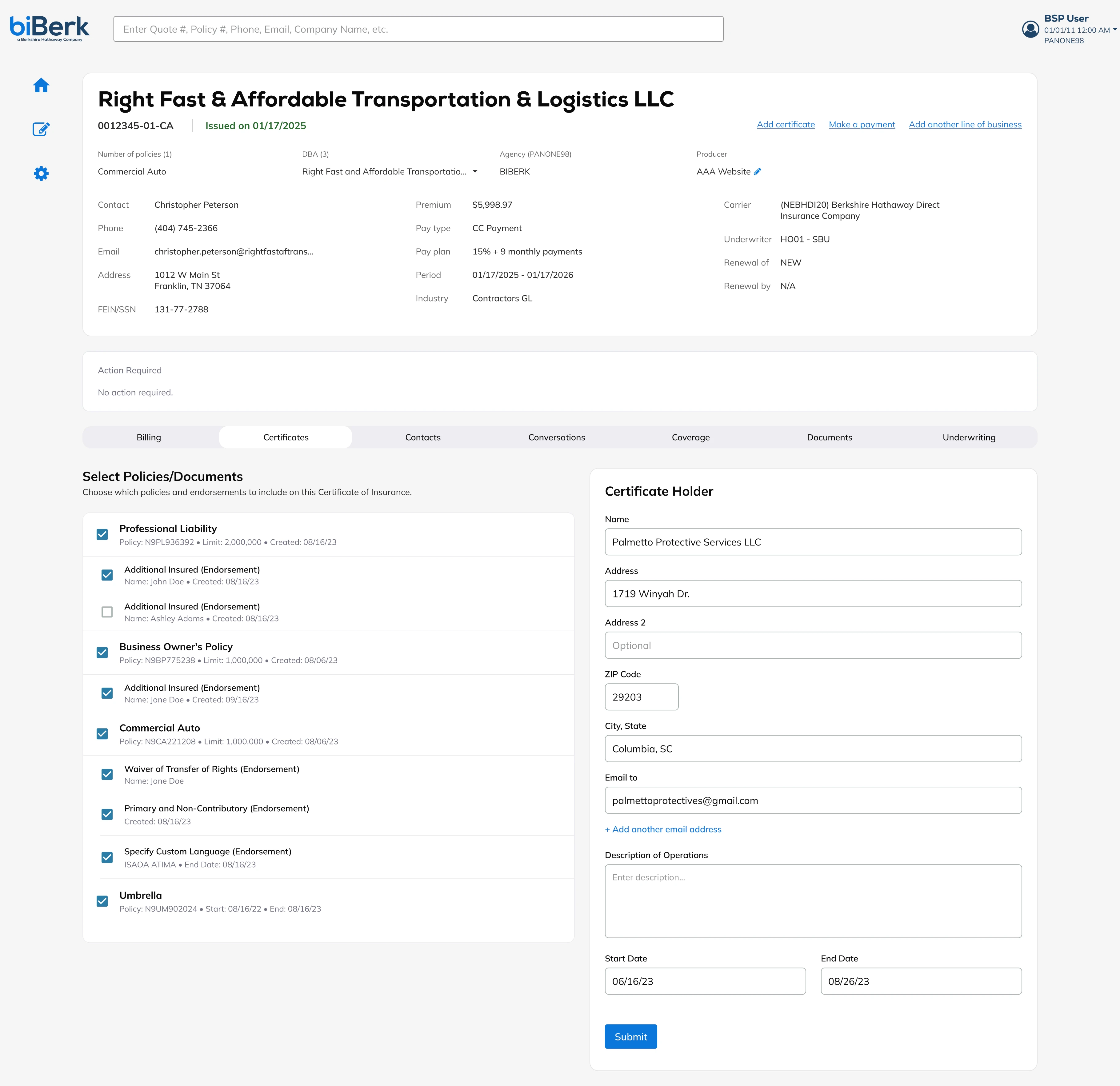Click the contact name Christopher Peterson
The height and width of the screenshot is (1086, 1120).
coord(197,205)
